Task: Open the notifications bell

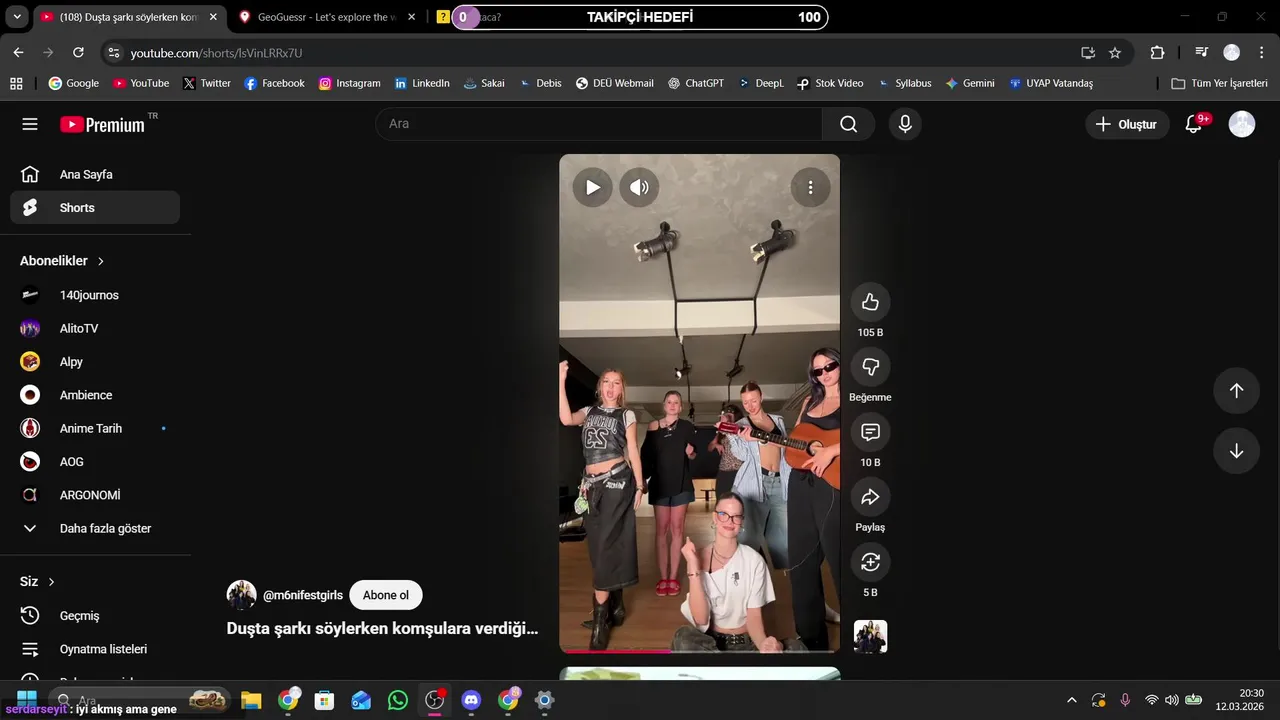Action: 1193,124
